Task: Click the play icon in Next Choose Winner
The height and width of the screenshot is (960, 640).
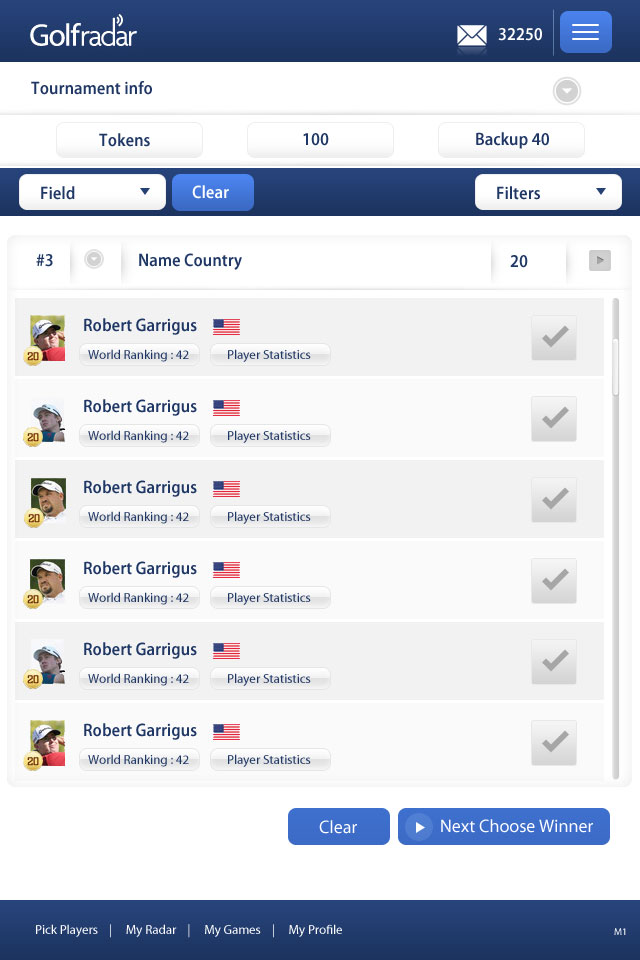Action: (x=419, y=827)
